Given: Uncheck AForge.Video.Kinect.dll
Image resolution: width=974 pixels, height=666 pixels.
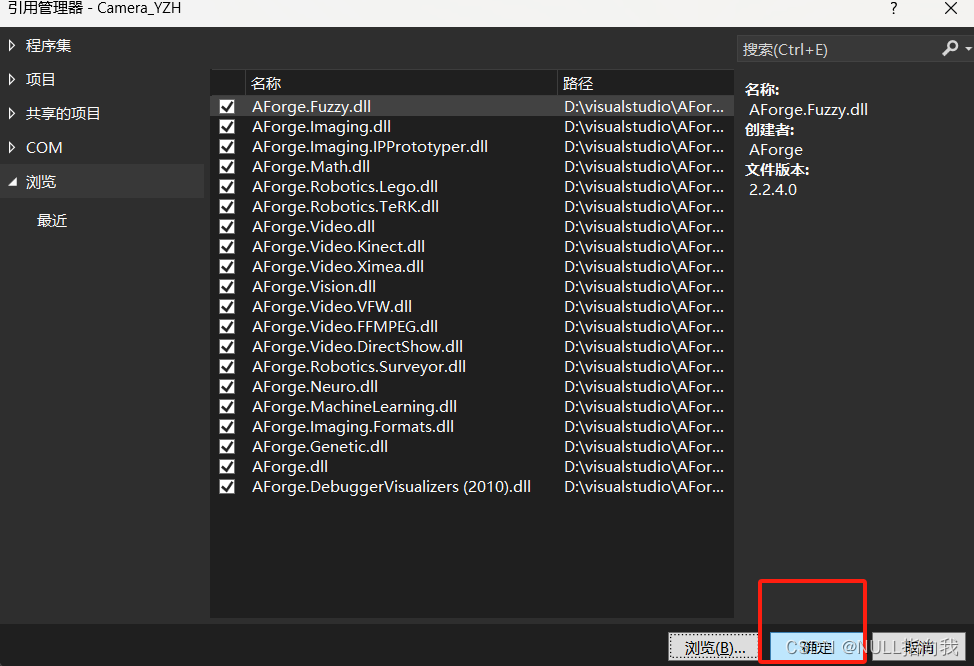Looking at the screenshot, I should [x=226, y=246].
